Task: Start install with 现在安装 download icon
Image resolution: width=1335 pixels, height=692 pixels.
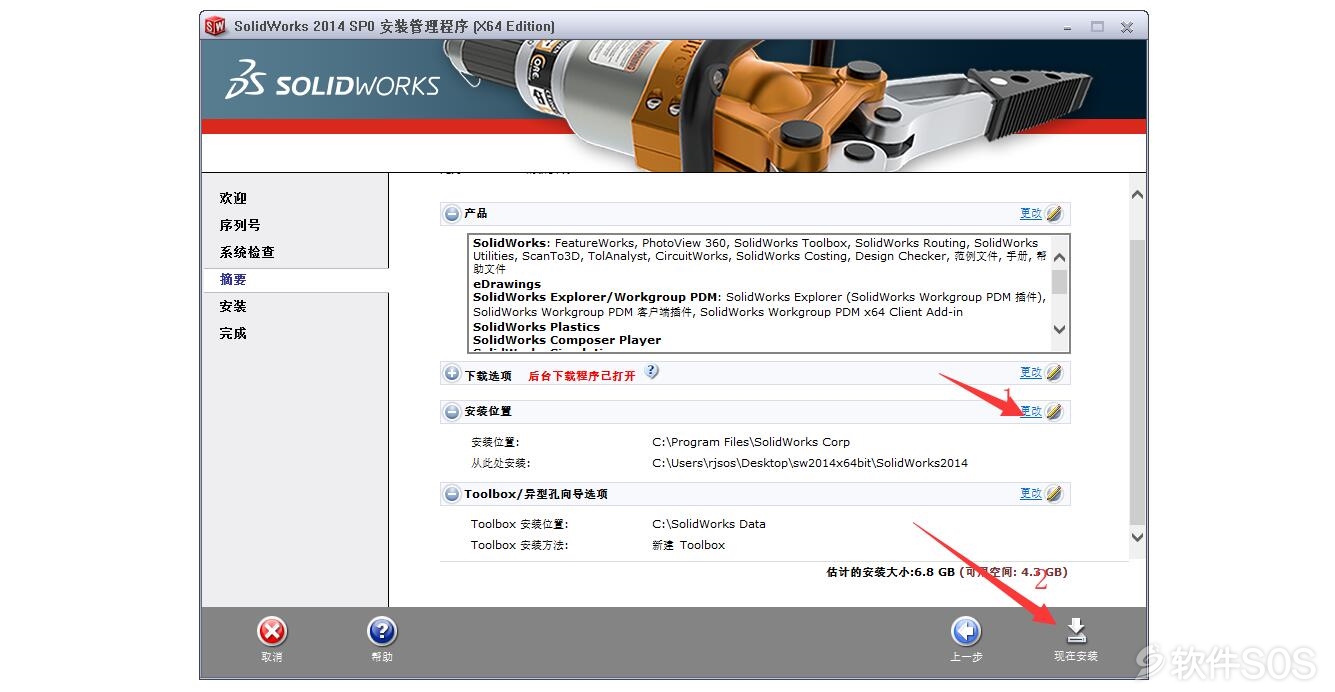Action: (x=1076, y=630)
